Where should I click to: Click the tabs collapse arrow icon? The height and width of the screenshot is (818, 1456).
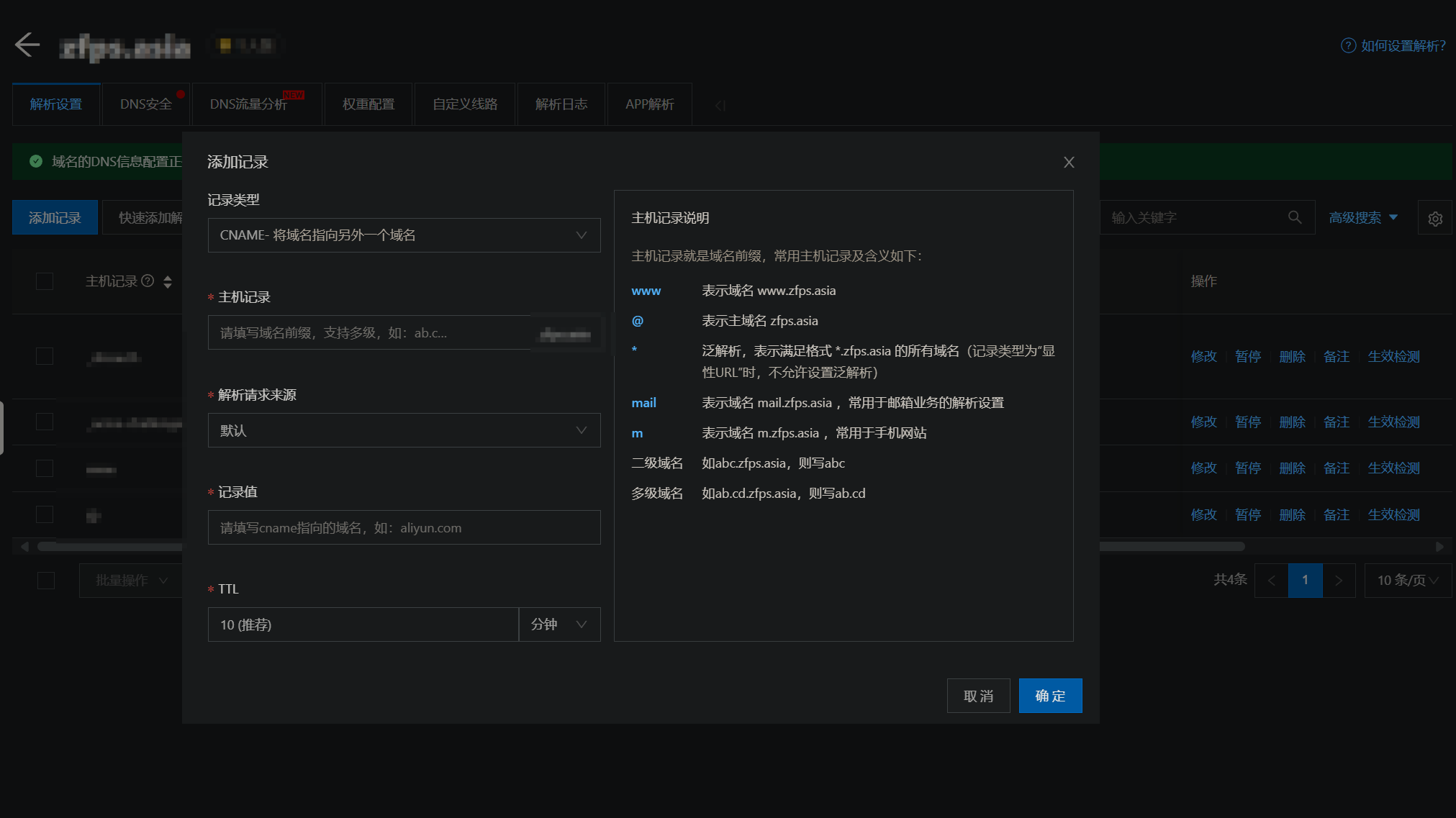coord(720,106)
